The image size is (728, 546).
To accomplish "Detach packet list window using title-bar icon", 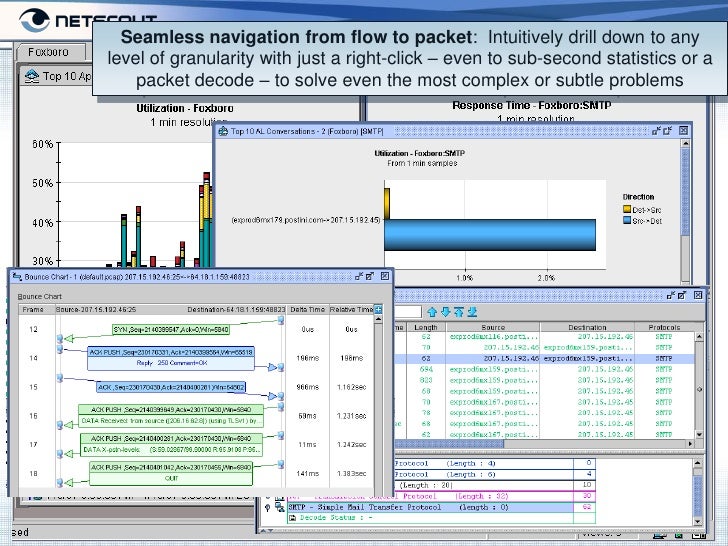I will (670, 295).
